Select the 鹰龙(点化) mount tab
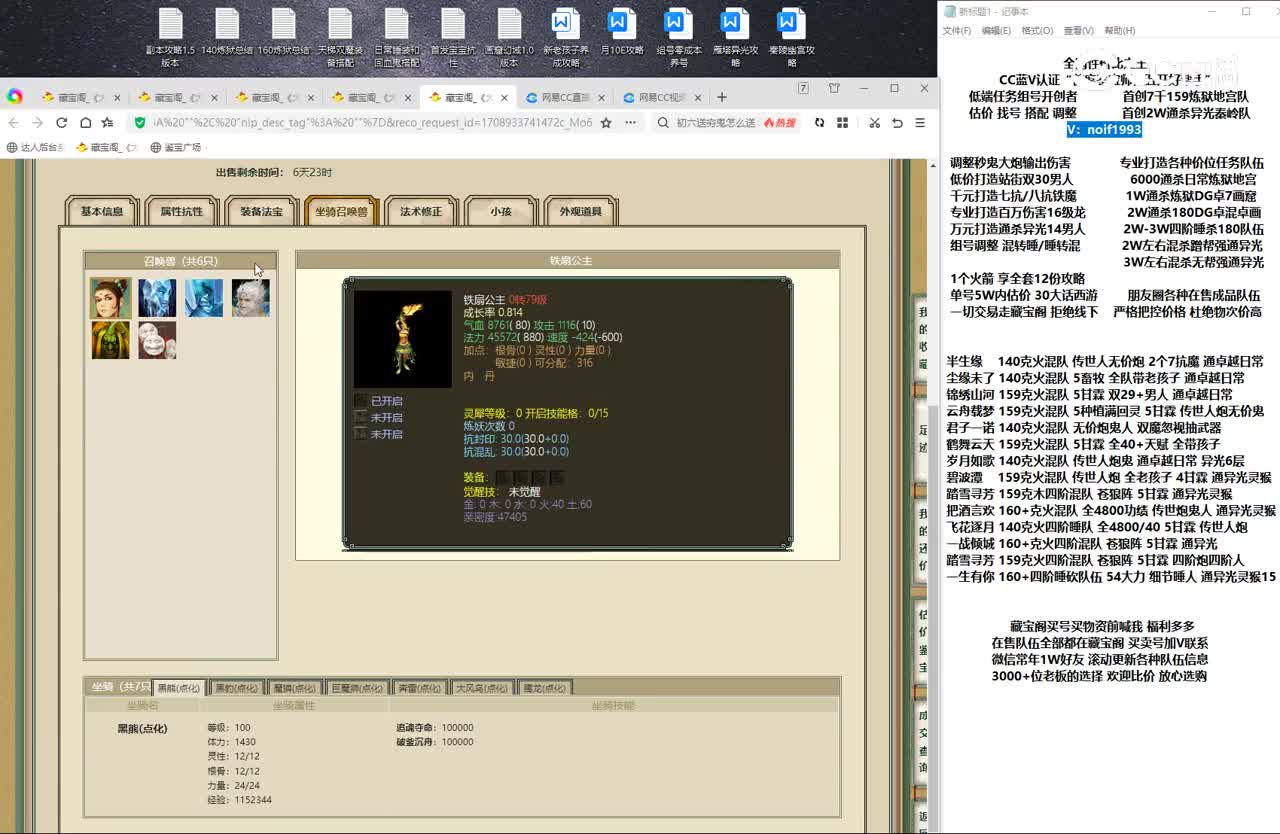 pyautogui.click(x=543, y=688)
